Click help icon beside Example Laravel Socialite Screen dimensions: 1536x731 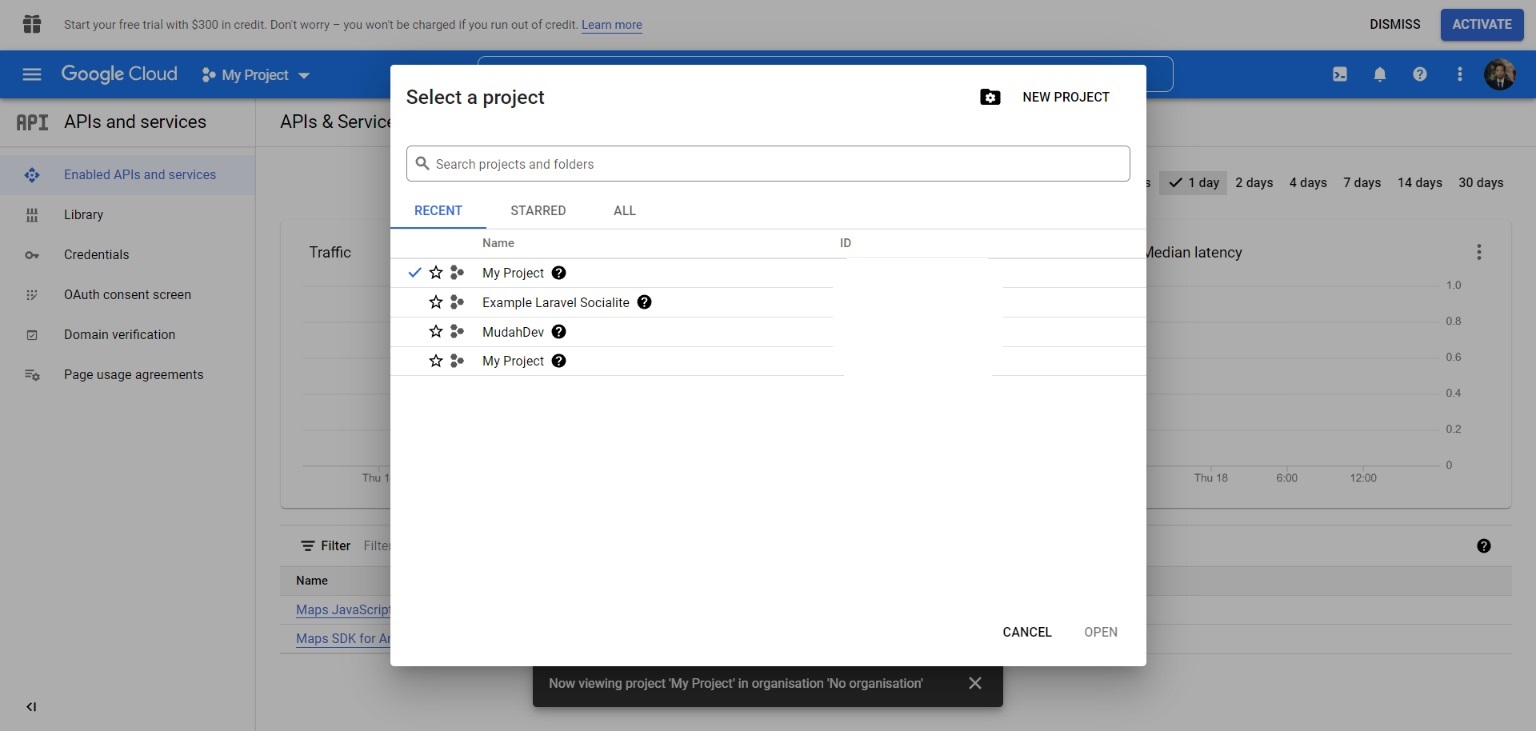[645, 302]
